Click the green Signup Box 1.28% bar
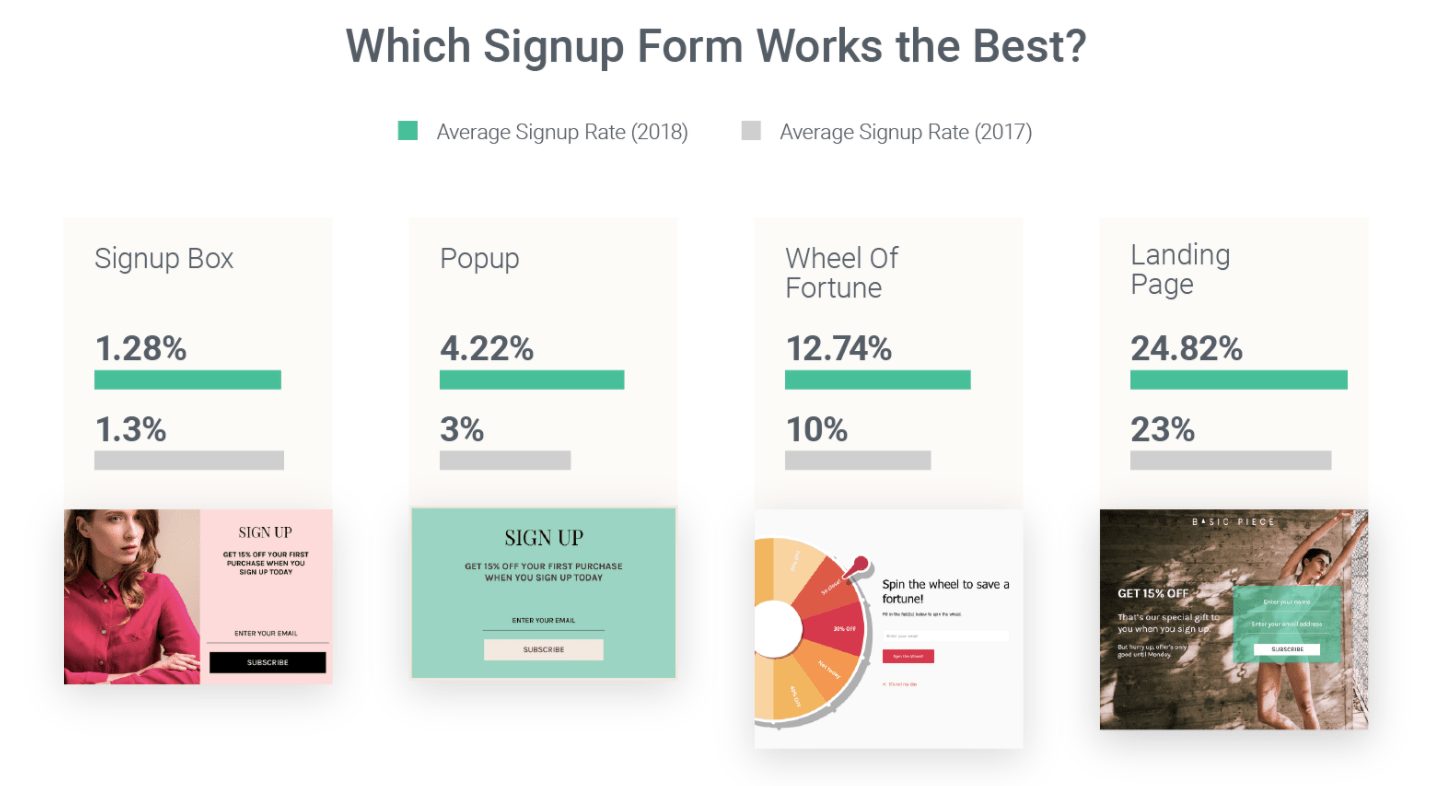This screenshot has width=1444, height=786. pos(187,380)
